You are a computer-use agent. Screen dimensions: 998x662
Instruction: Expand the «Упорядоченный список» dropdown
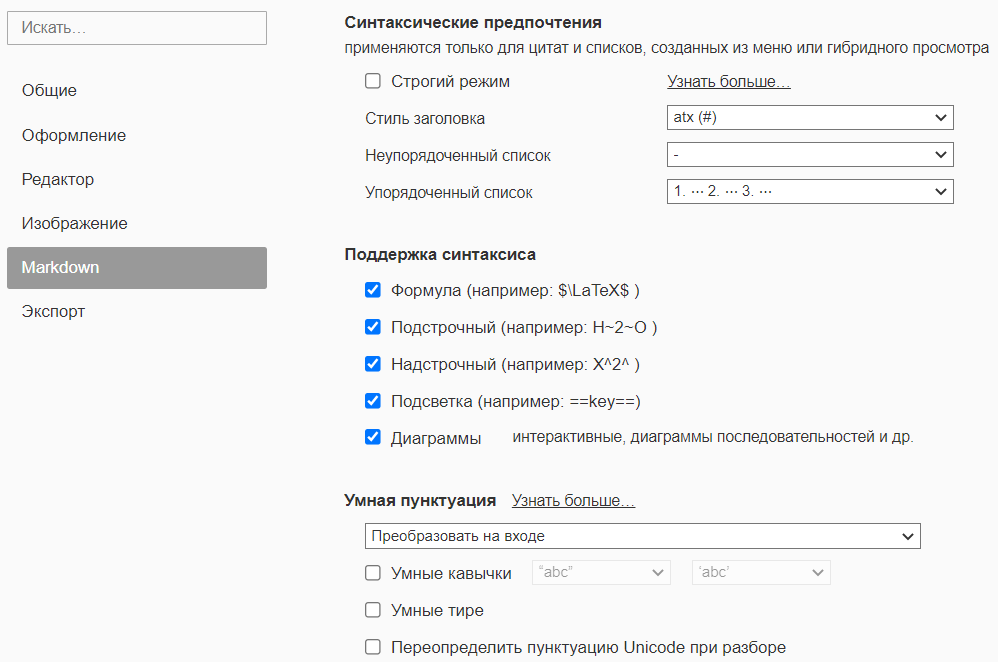pyautogui.click(x=810, y=191)
